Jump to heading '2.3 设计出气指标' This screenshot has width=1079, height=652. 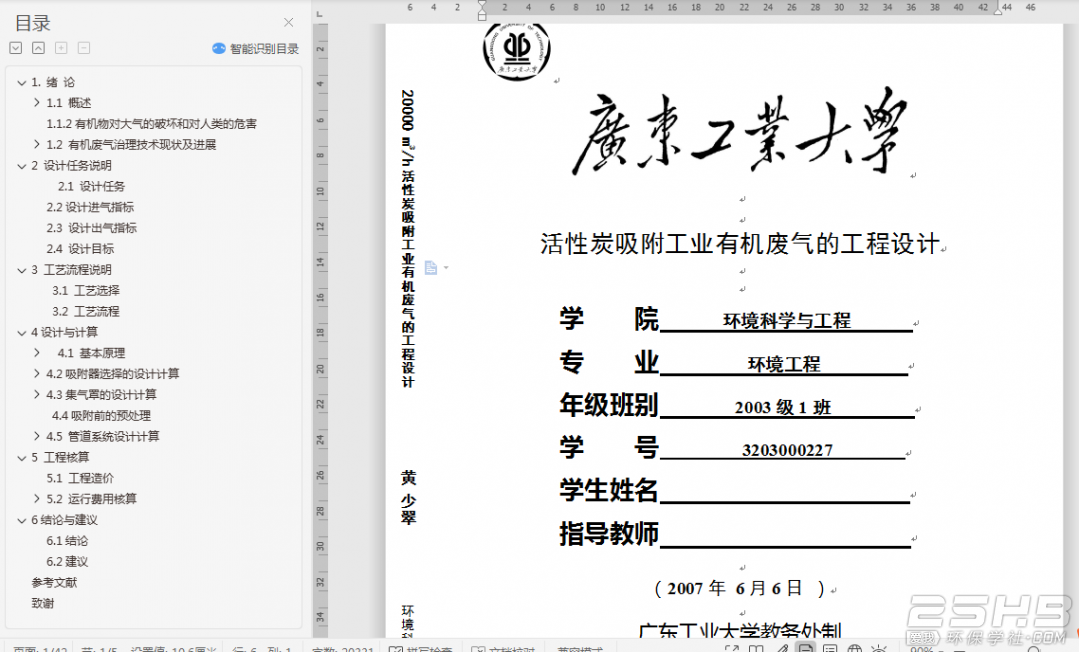pos(92,228)
